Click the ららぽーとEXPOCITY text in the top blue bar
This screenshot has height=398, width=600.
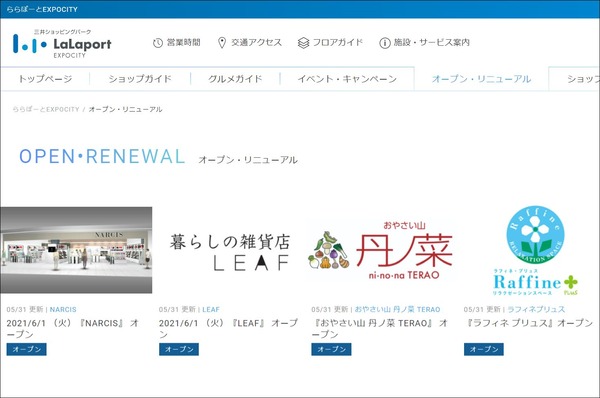tap(42, 9)
